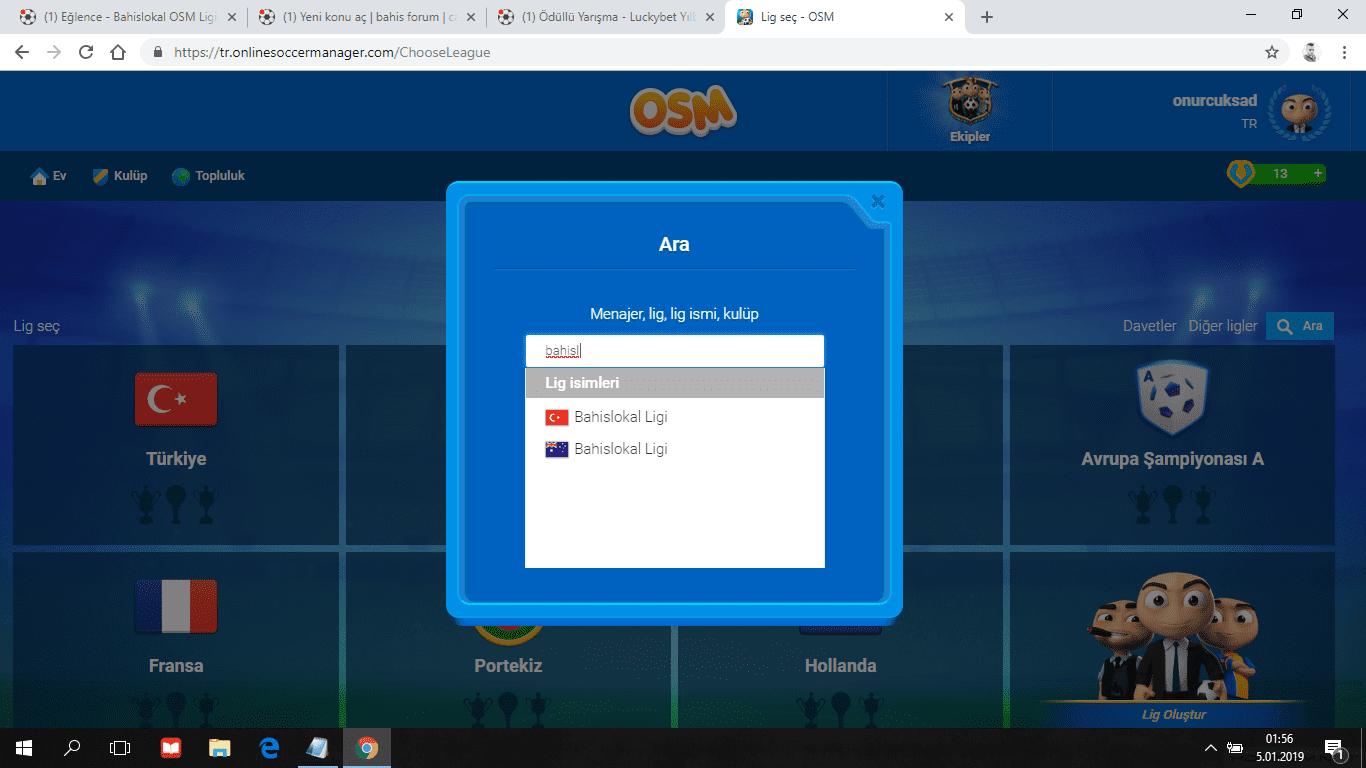Click the boss coins icon
The width and height of the screenshot is (1366, 768).
pos(1241,173)
